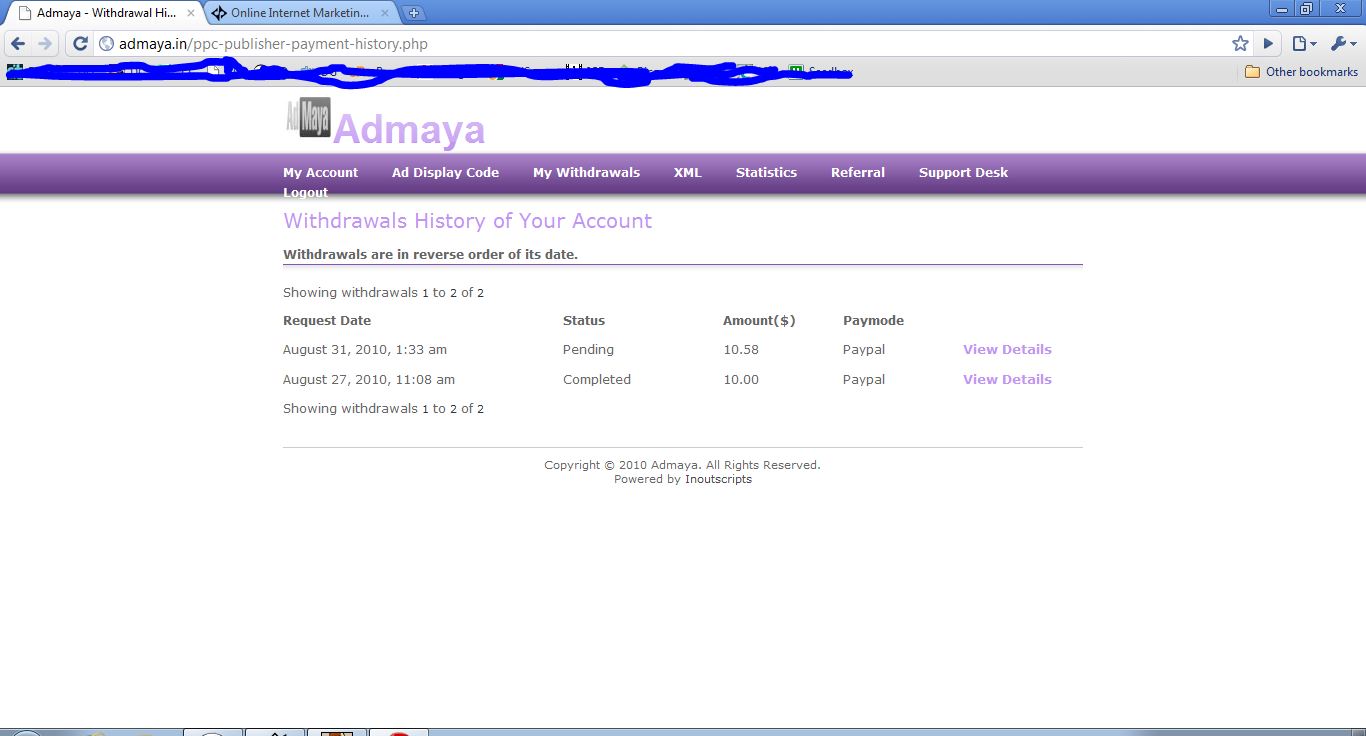
Task: View Details of the Pending 10.58 withdrawal
Action: (x=1007, y=349)
